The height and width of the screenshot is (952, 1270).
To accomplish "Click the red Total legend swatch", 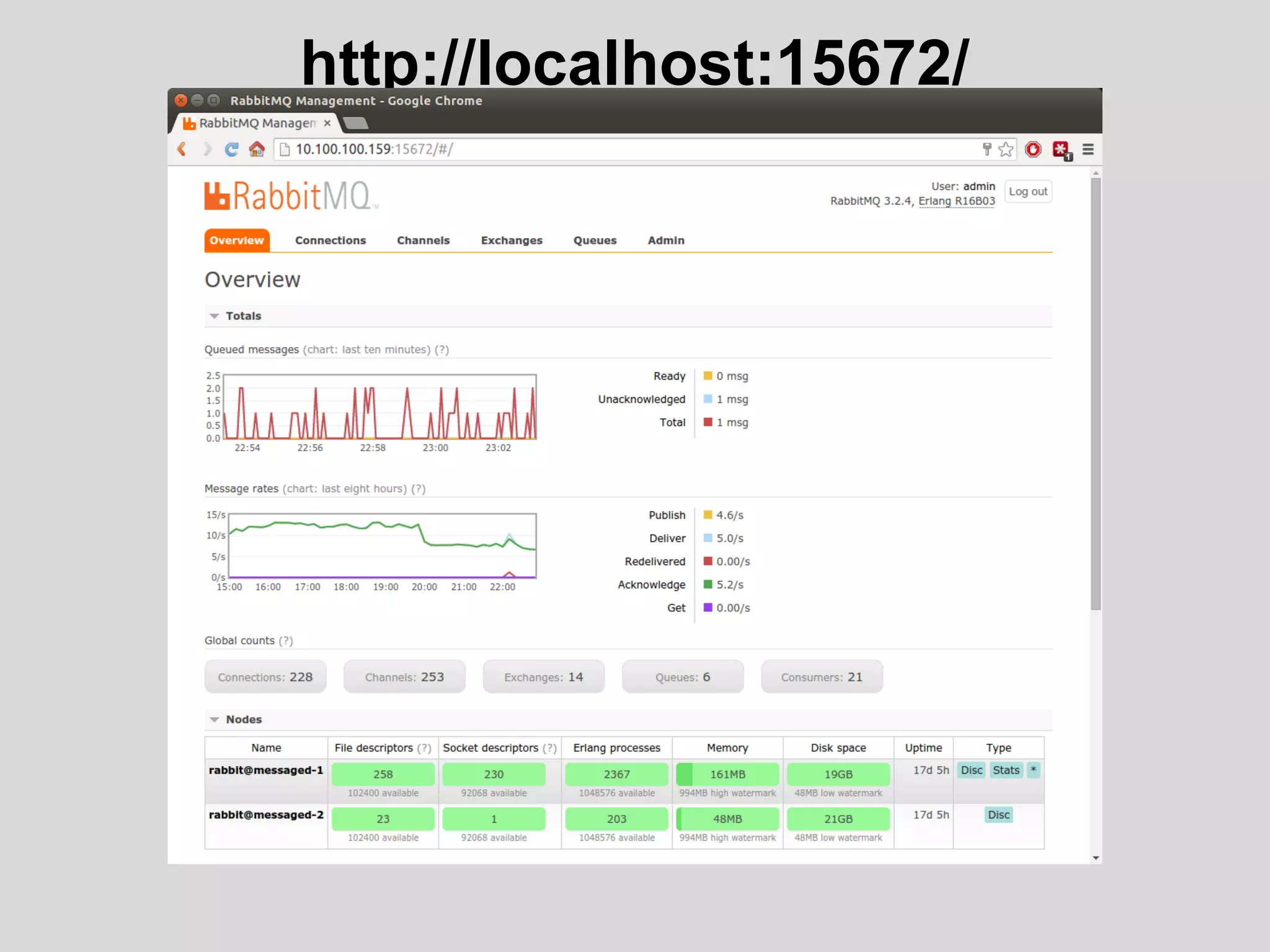I will coord(708,422).
